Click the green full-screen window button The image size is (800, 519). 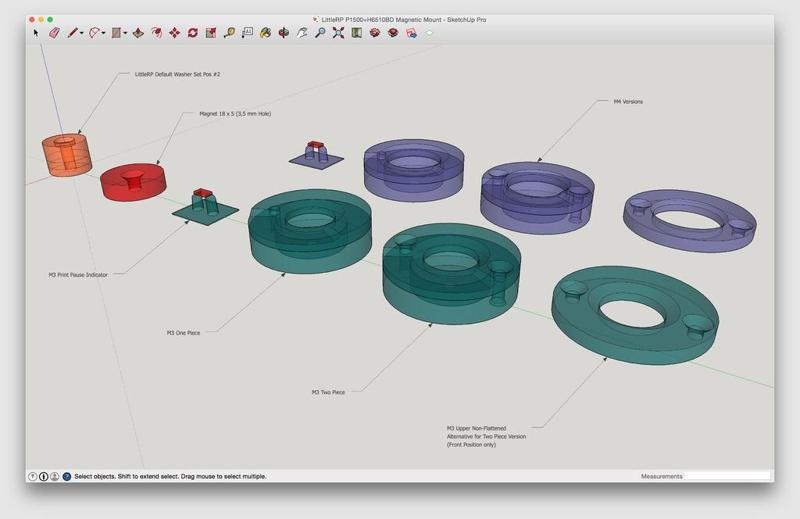click(50, 19)
